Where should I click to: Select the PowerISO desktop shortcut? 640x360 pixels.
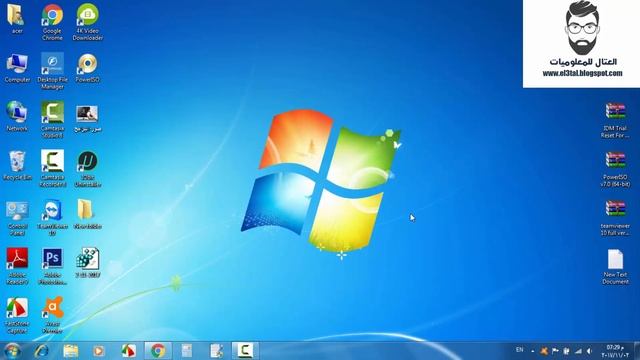tap(87, 68)
